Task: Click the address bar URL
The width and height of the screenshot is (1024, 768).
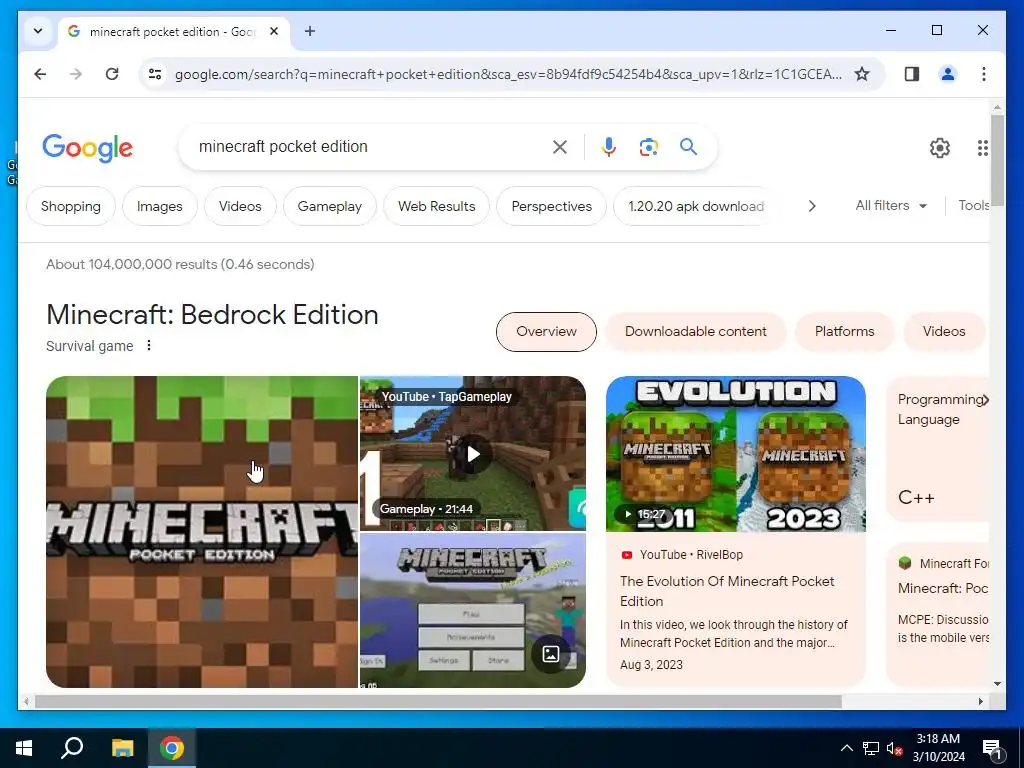Action: [x=508, y=74]
